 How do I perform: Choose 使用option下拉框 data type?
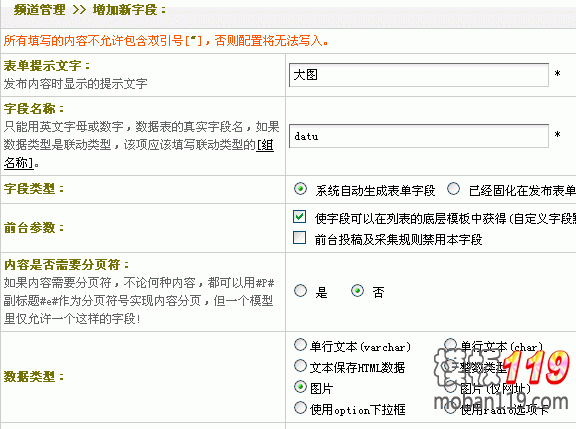[300, 407]
